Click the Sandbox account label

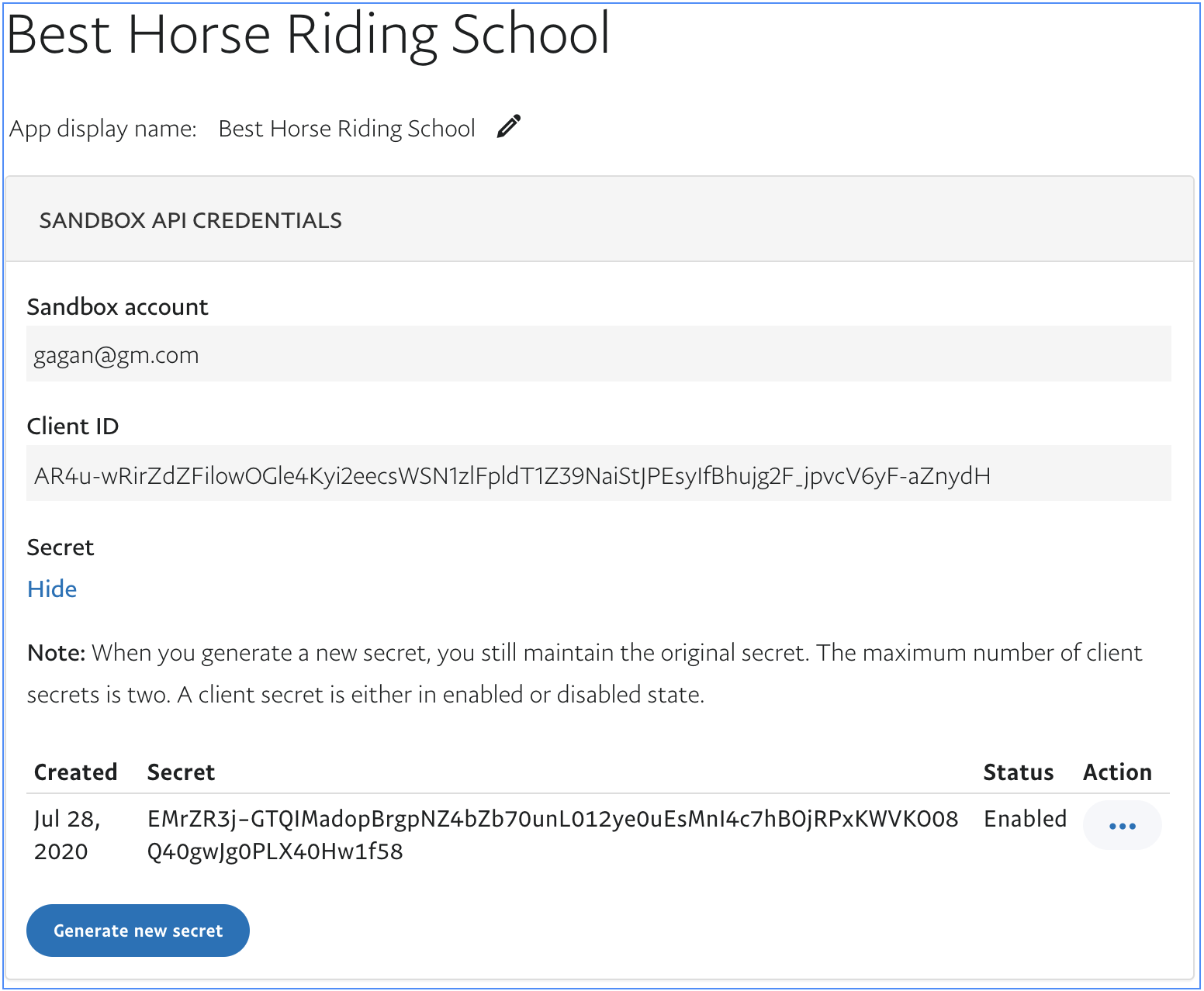[118, 307]
